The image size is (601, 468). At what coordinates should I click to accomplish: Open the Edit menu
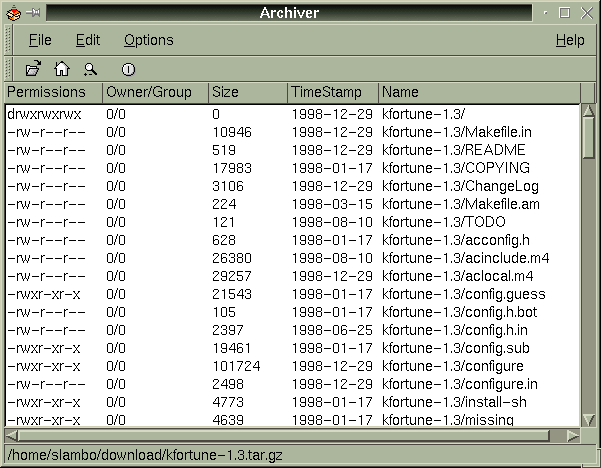88,40
